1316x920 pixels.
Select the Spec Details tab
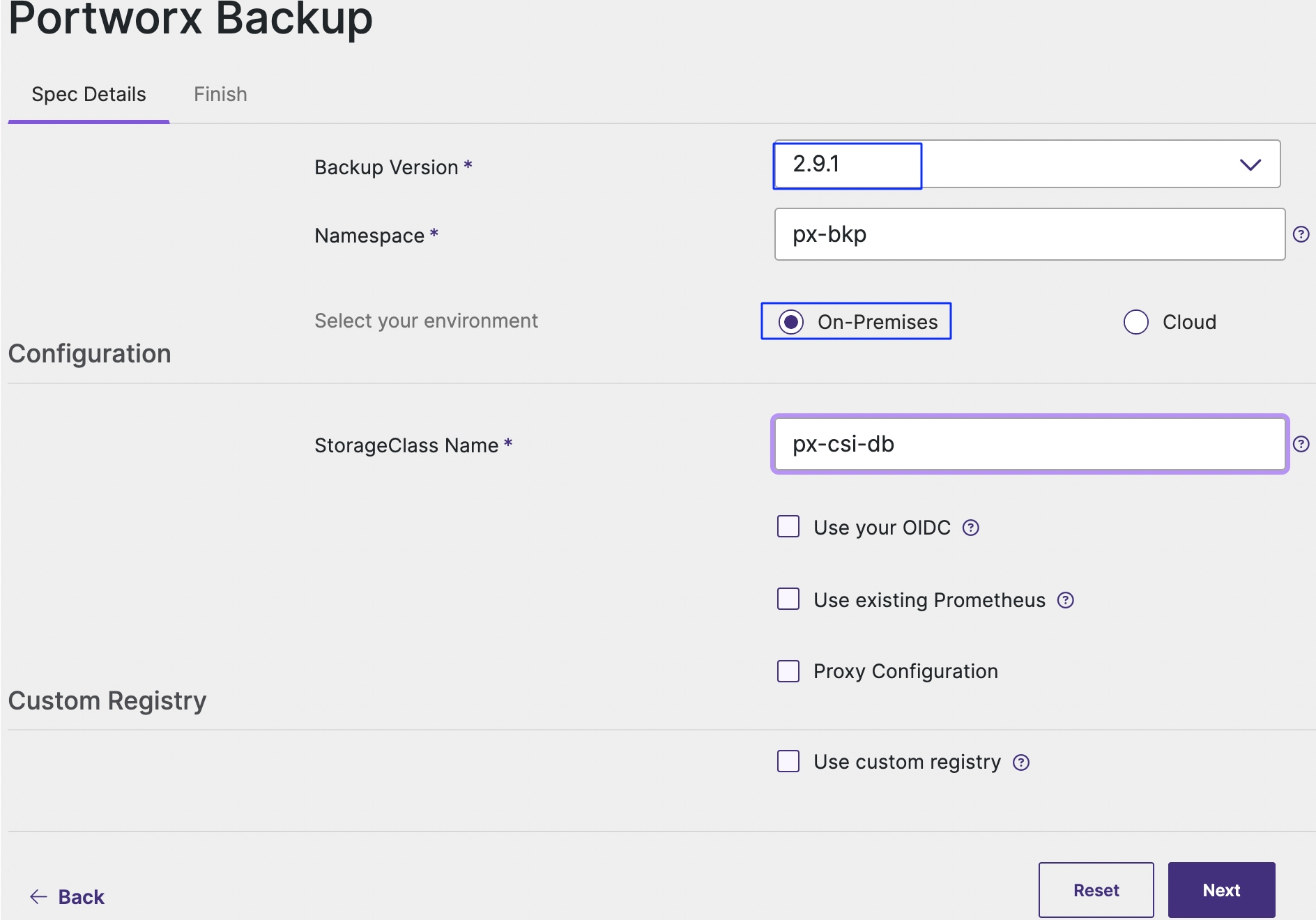click(89, 94)
